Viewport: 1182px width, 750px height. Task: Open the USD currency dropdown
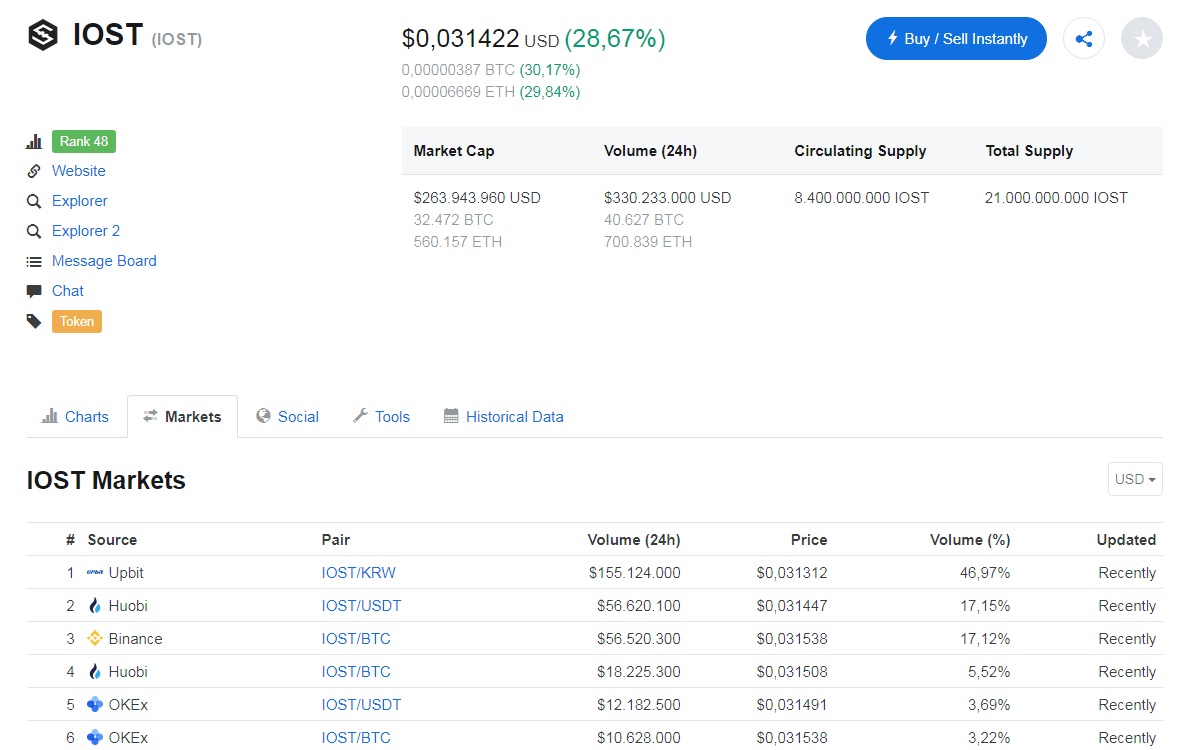(1135, 479)
